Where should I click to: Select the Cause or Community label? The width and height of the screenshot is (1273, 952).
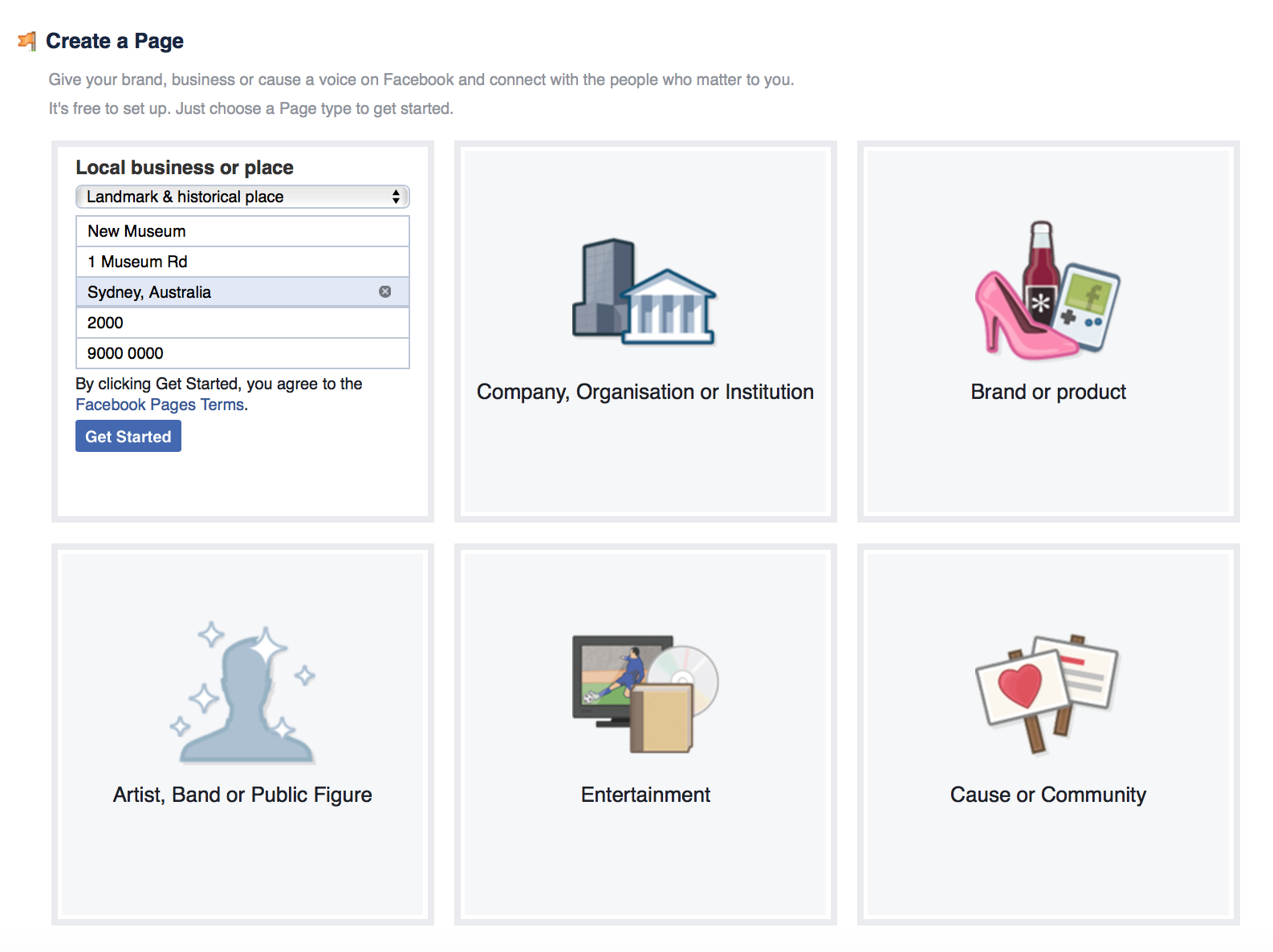click(1048, 795)
